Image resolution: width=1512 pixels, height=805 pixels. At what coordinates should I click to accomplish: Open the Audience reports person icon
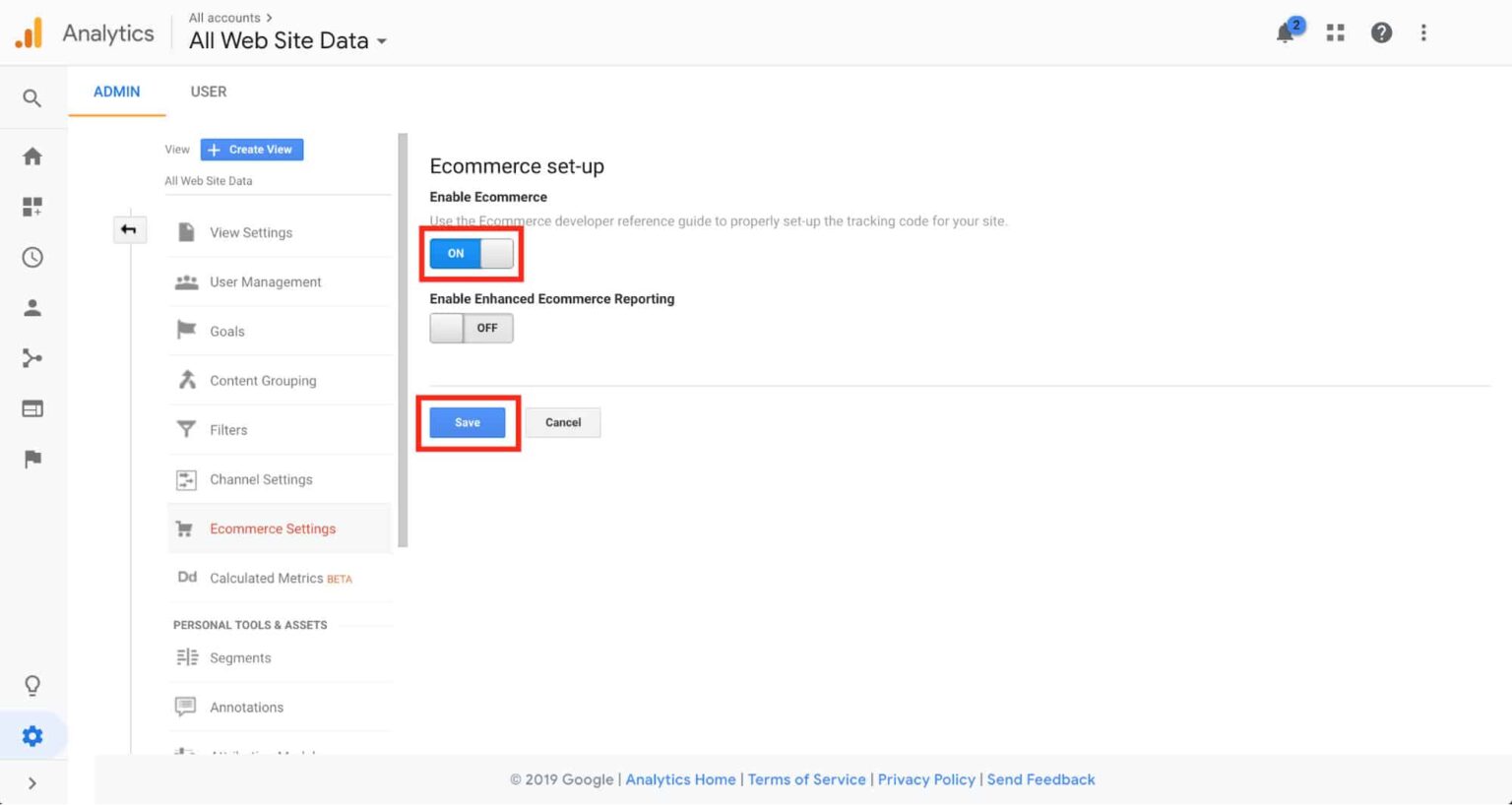point(31,307)
